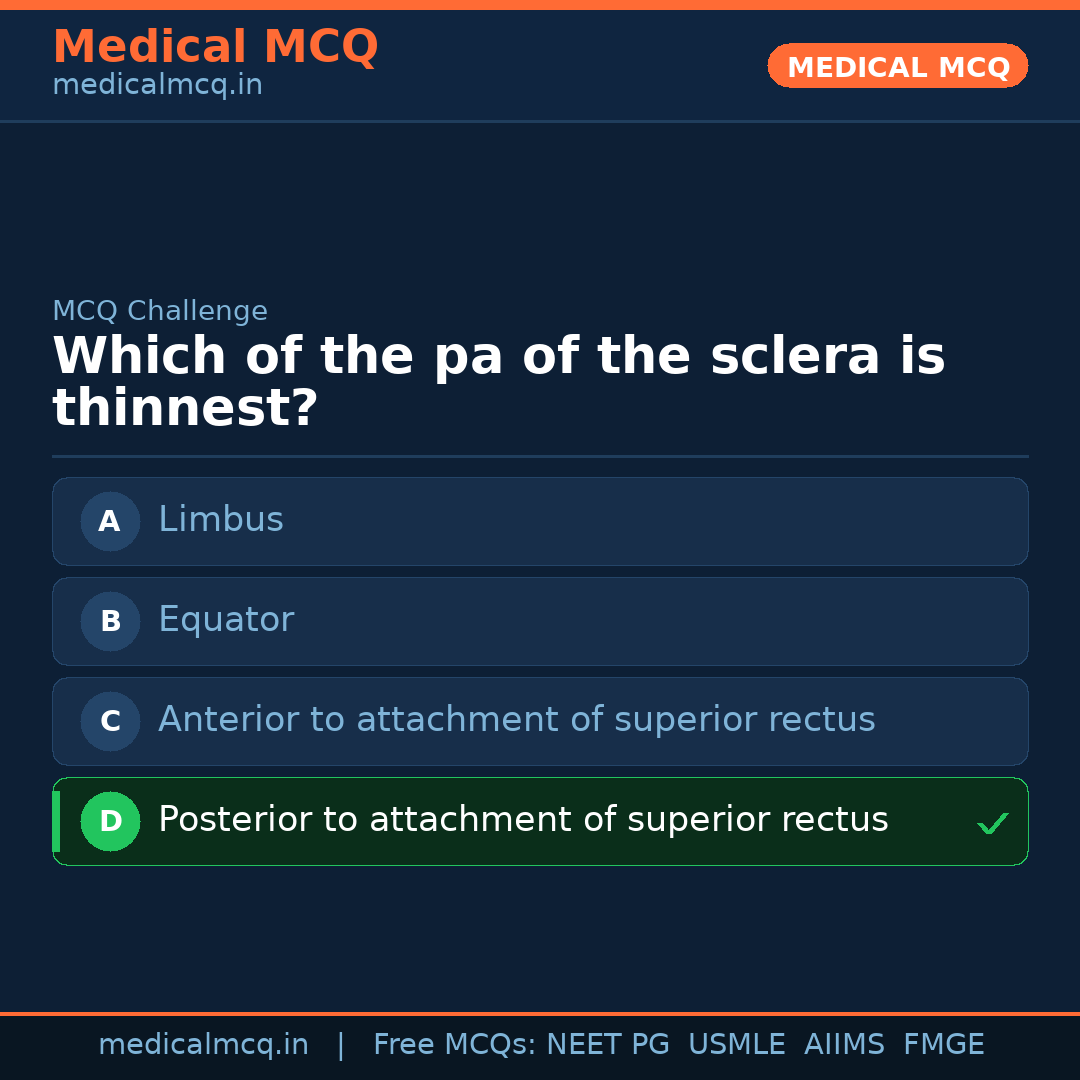
Task: Select the circular B badge icon
Action: (110, 621)
